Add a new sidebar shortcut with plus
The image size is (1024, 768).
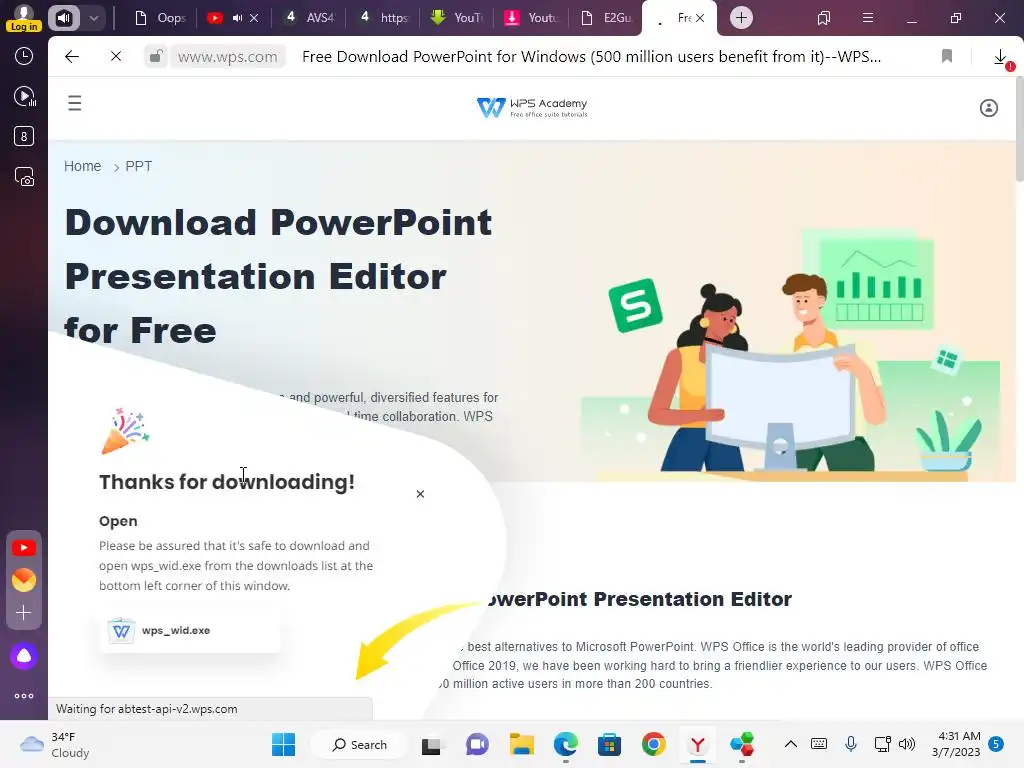pyautogui.click(x=24, y=613)
